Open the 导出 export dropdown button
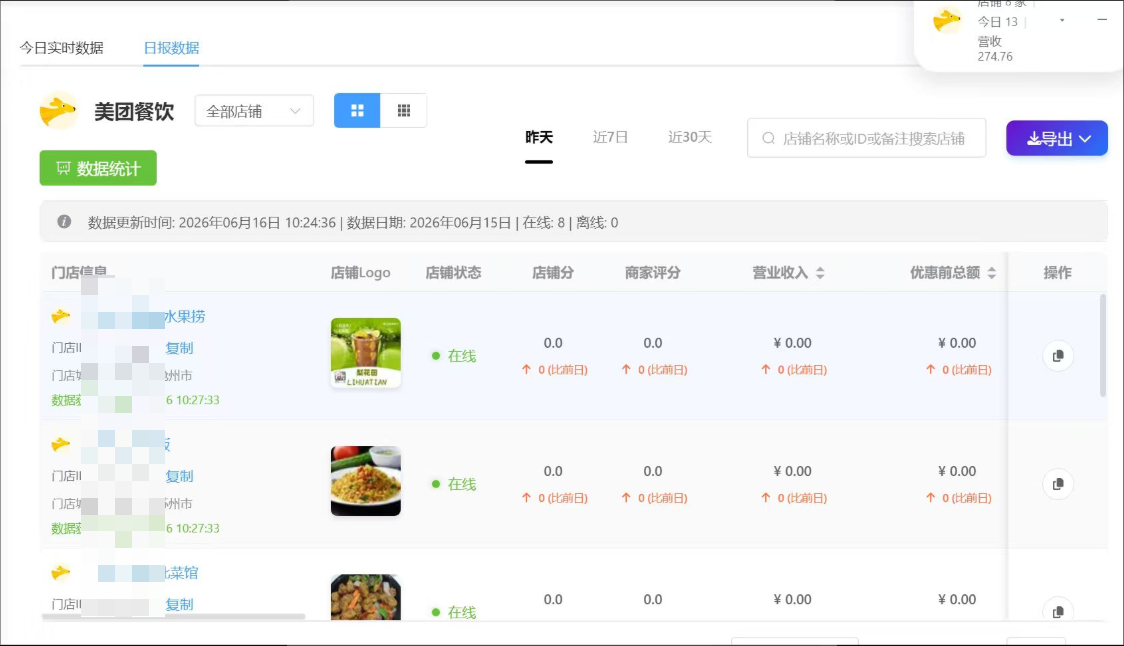 [1057, 138]
